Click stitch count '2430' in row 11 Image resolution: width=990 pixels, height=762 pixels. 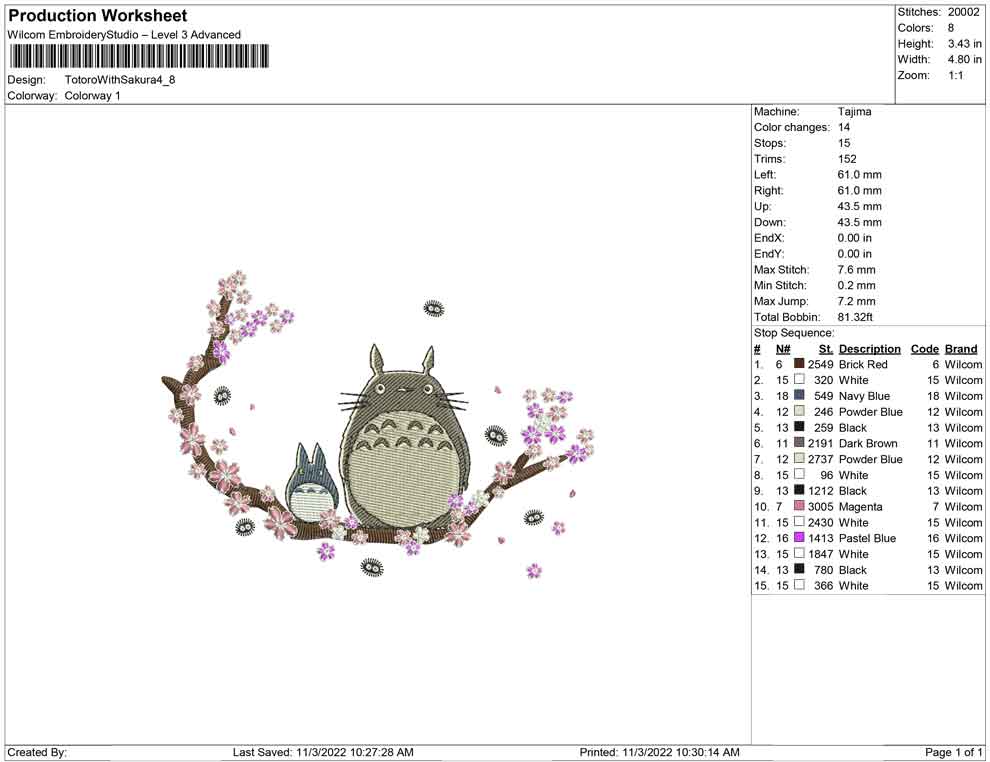click(x=821, y=523)
